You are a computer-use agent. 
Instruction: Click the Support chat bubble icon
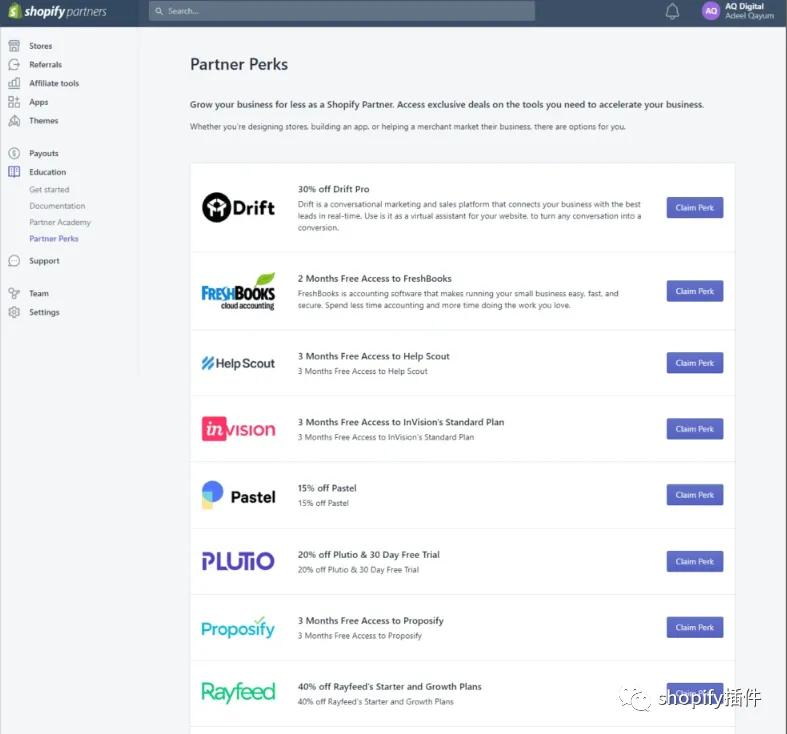click(14, 261)
